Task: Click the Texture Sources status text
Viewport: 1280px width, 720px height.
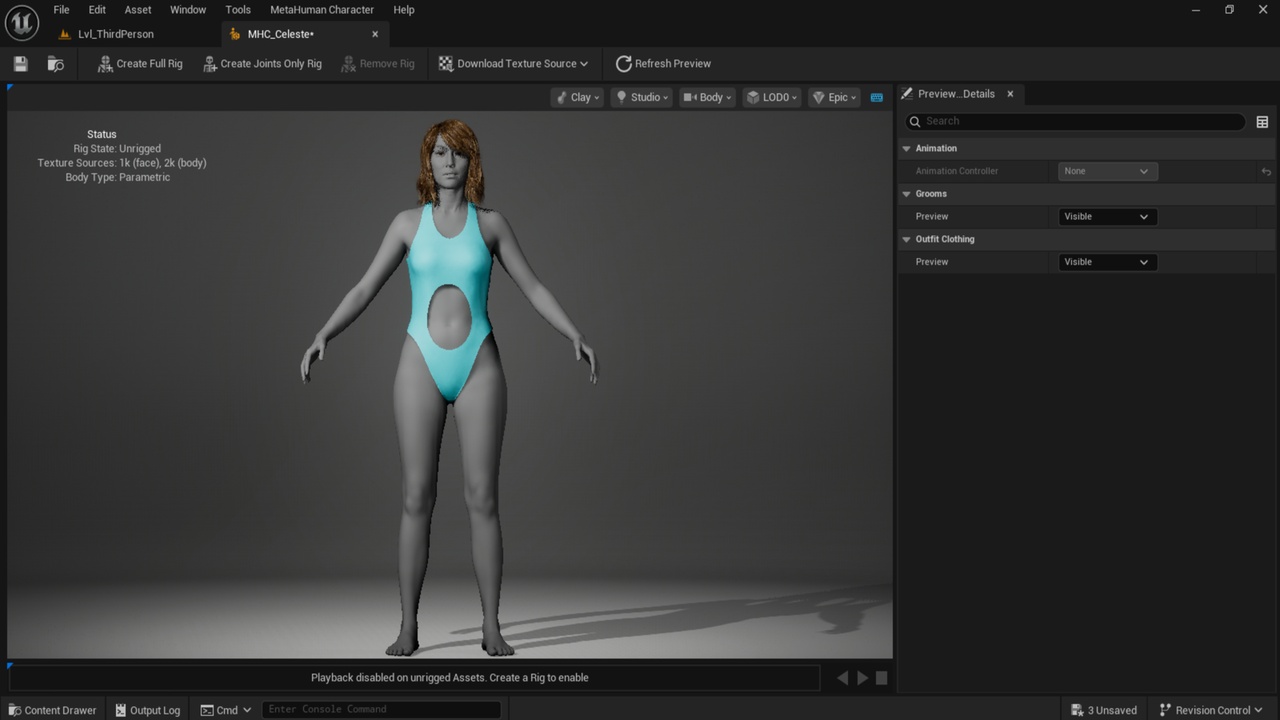Action: (122, 163)
